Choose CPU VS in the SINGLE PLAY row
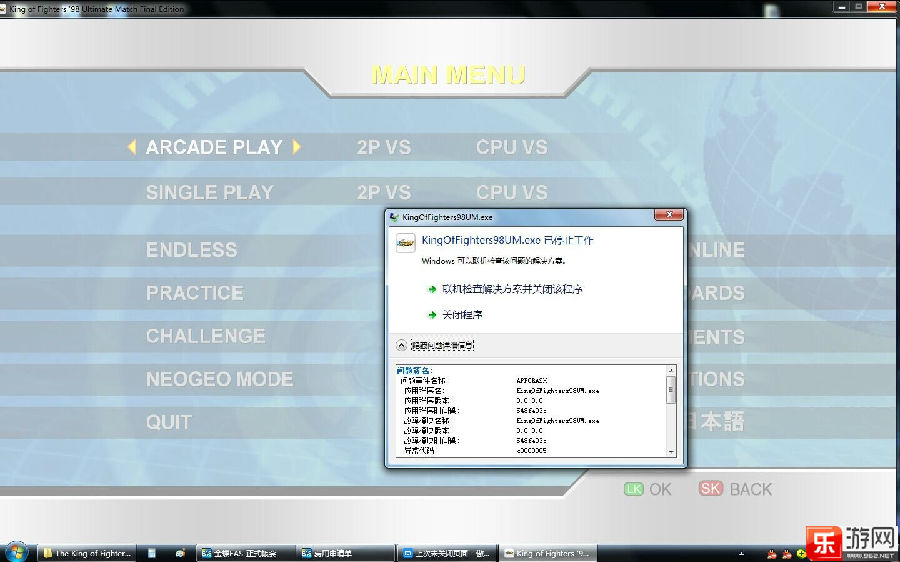The width and height of the screenshot is (900, 562). [x=511, y=192]
